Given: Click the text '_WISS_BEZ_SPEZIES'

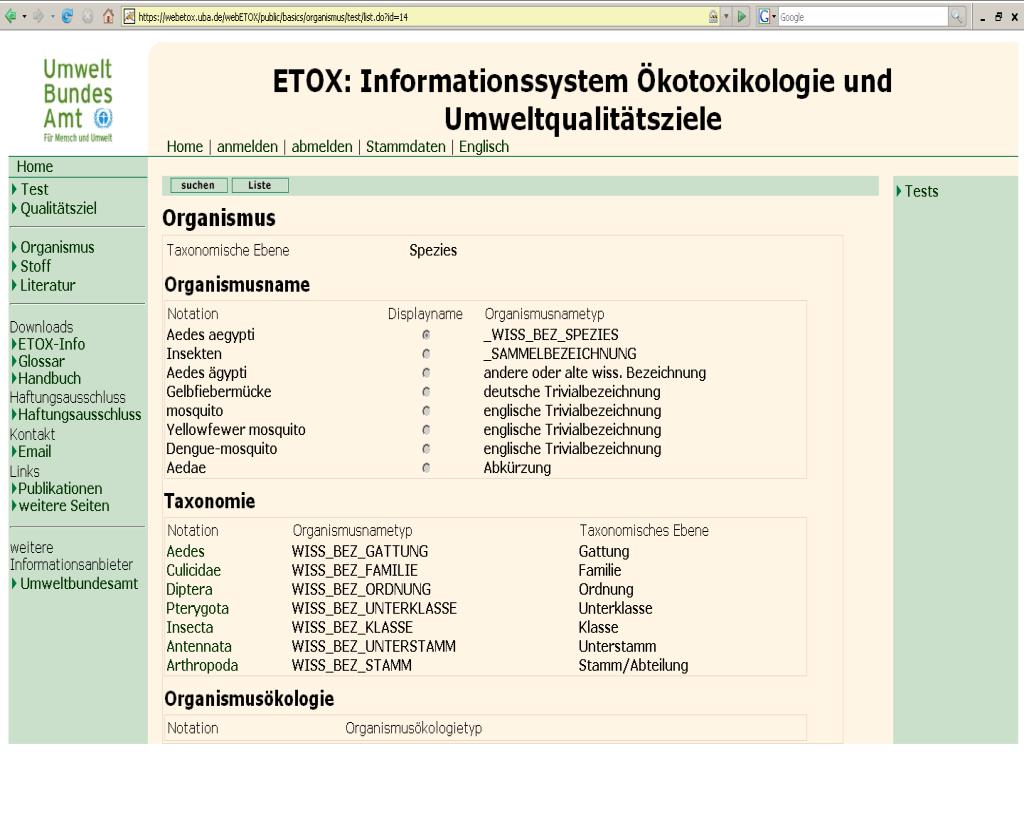Looking at the screenshot, I should tap(551, 335).
